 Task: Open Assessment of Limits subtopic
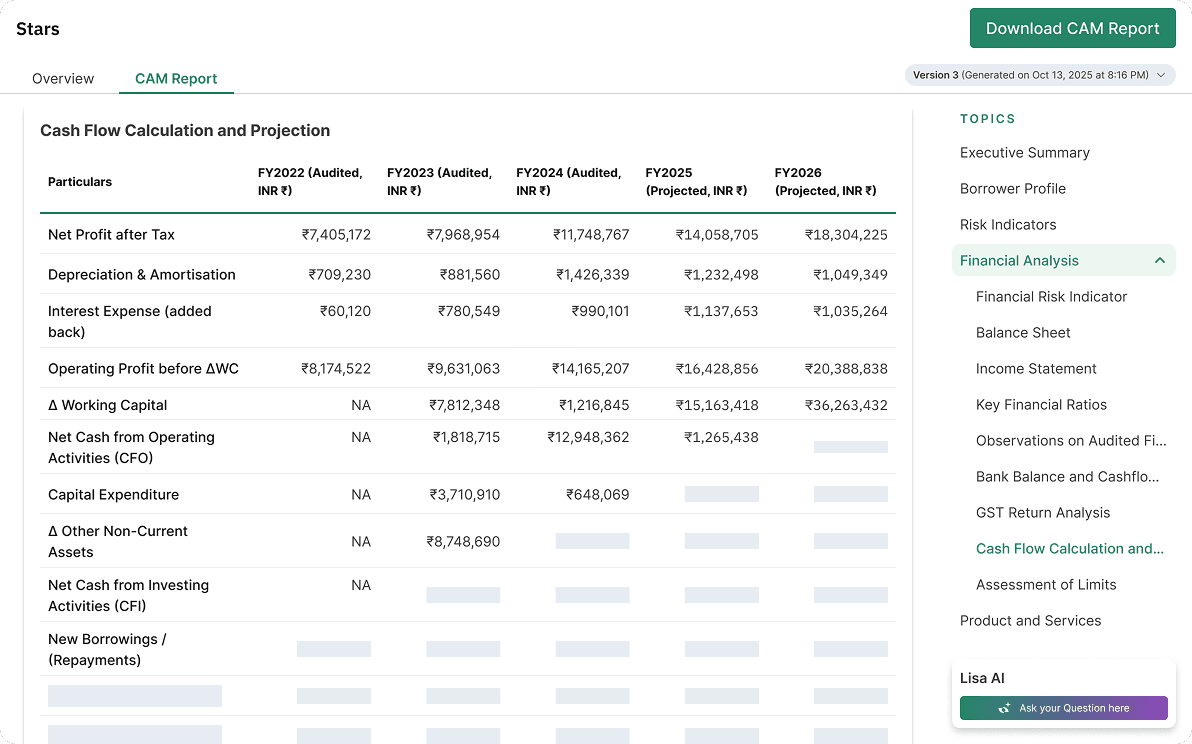point(1046,584)
